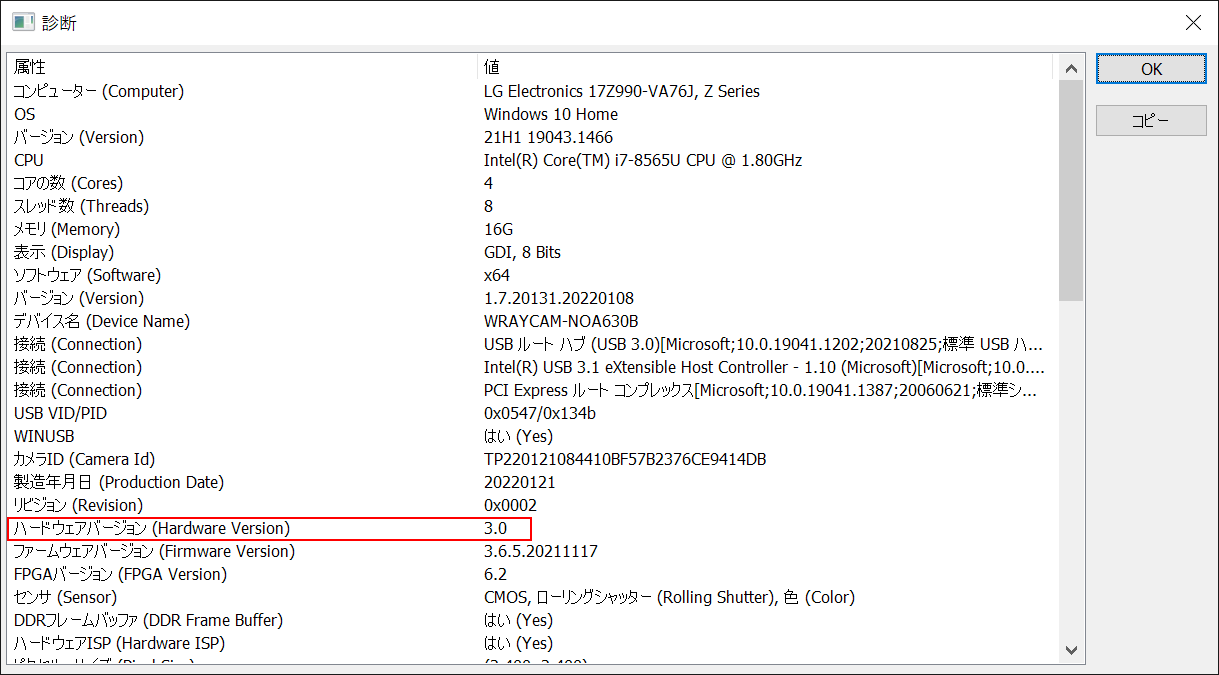
Task: Close the 診断 dialog window
Action: pos(1193,22)
